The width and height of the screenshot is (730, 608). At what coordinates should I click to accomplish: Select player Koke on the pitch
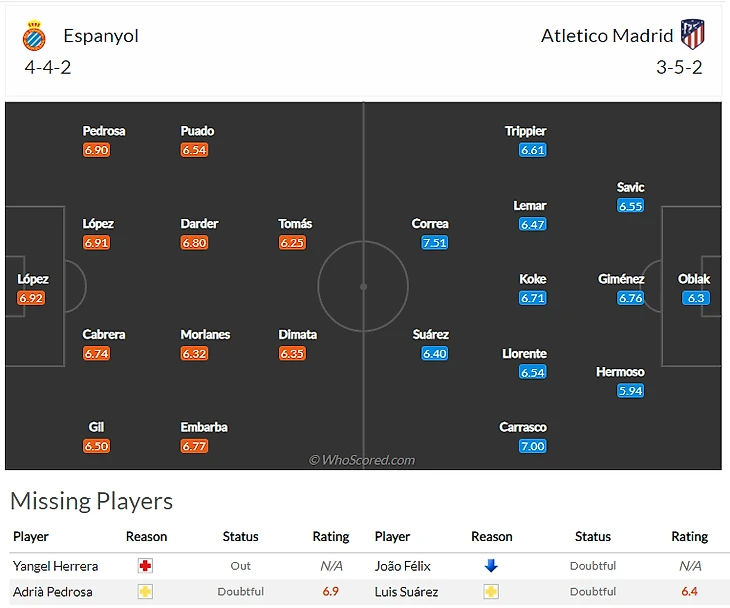[532, 279]
